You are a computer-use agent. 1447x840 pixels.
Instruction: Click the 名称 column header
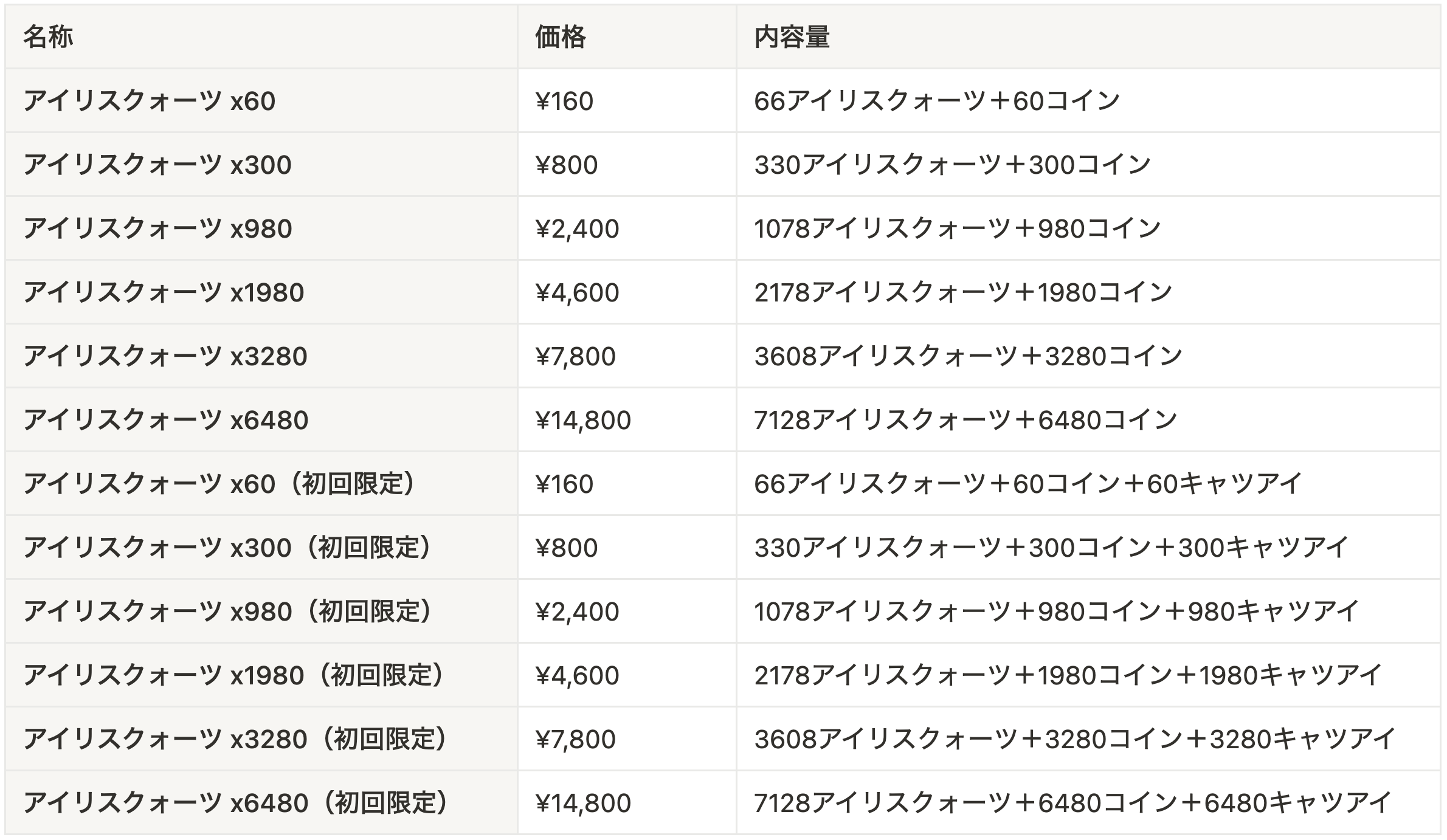coord(49,37)
